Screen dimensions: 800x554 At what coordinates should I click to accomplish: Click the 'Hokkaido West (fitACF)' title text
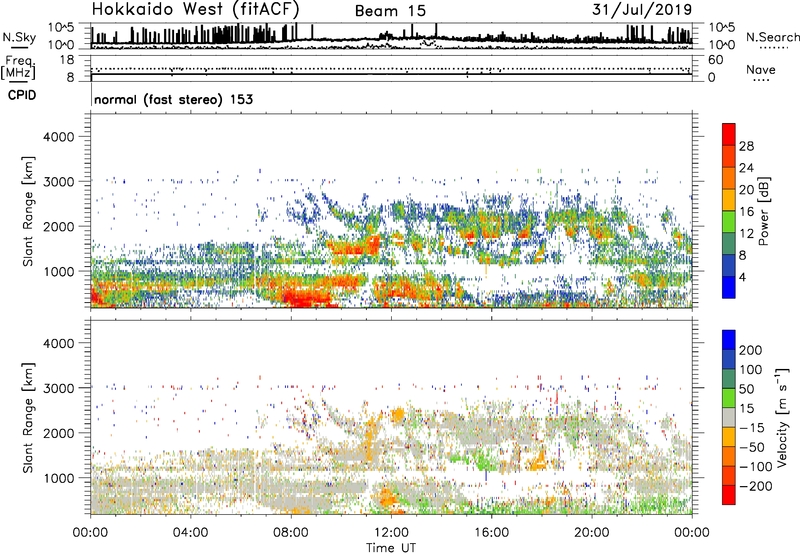(x=195, y=9)
